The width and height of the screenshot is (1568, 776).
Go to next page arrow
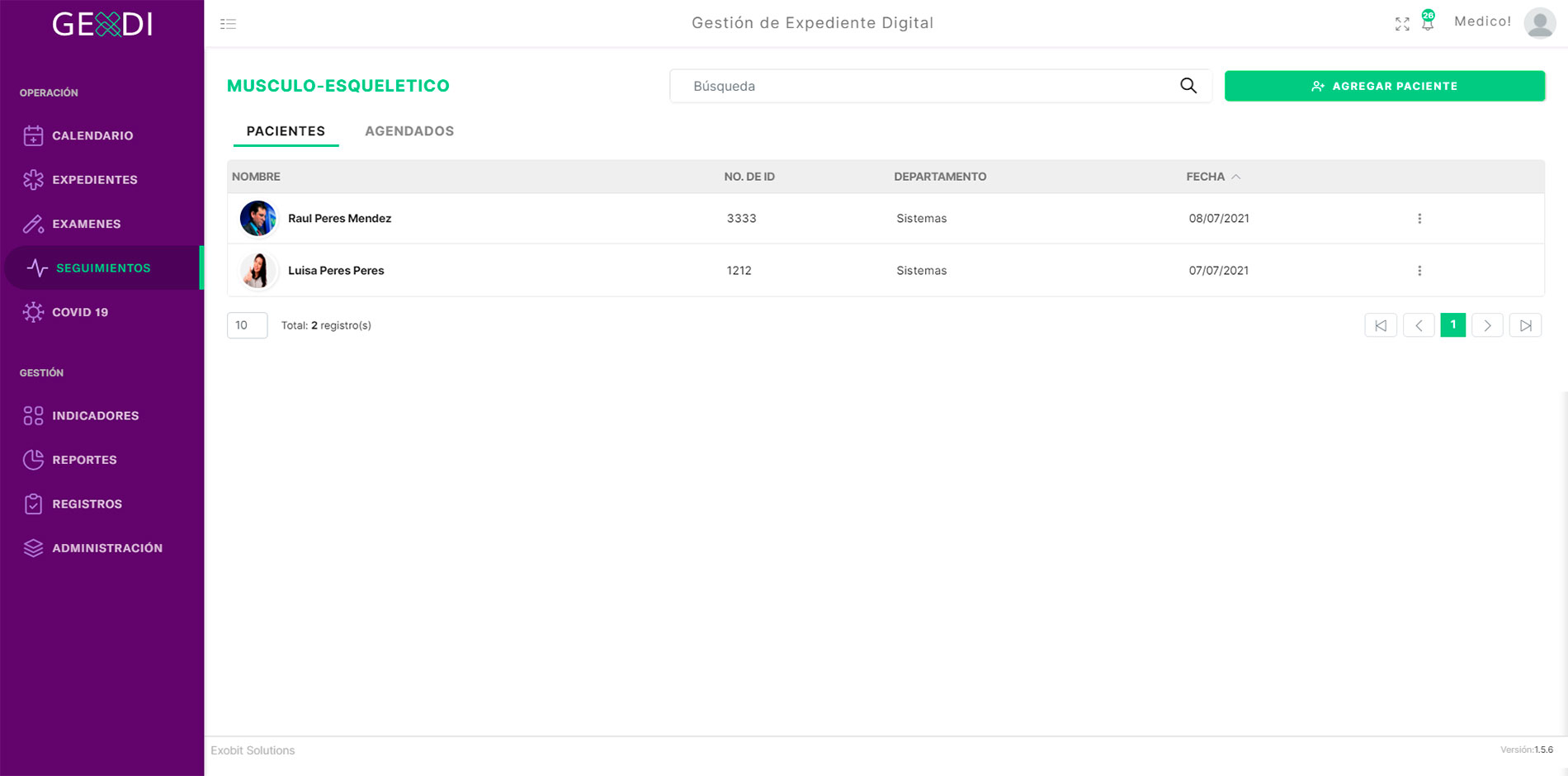point(1487,325)
